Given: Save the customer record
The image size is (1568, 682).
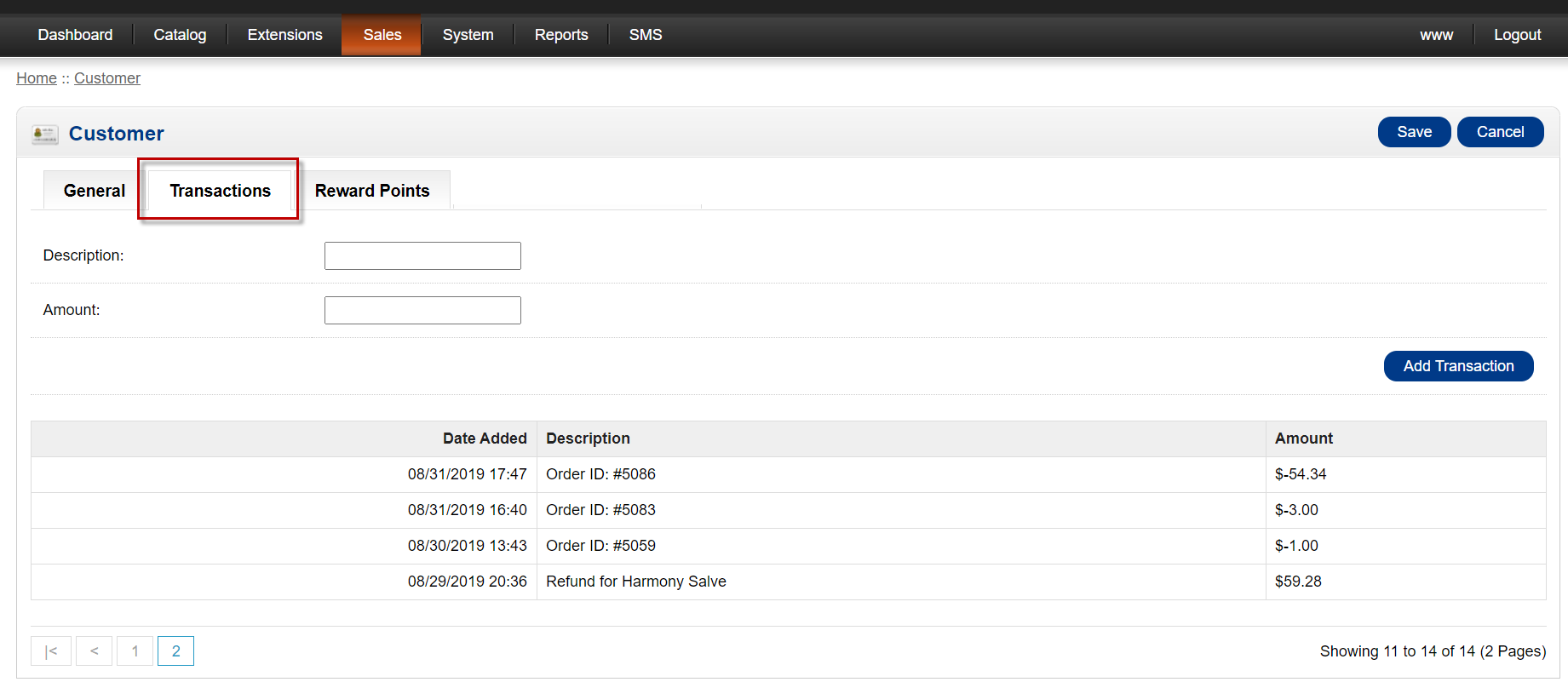Looking at the screenshot, I should tap(1414, 132).
